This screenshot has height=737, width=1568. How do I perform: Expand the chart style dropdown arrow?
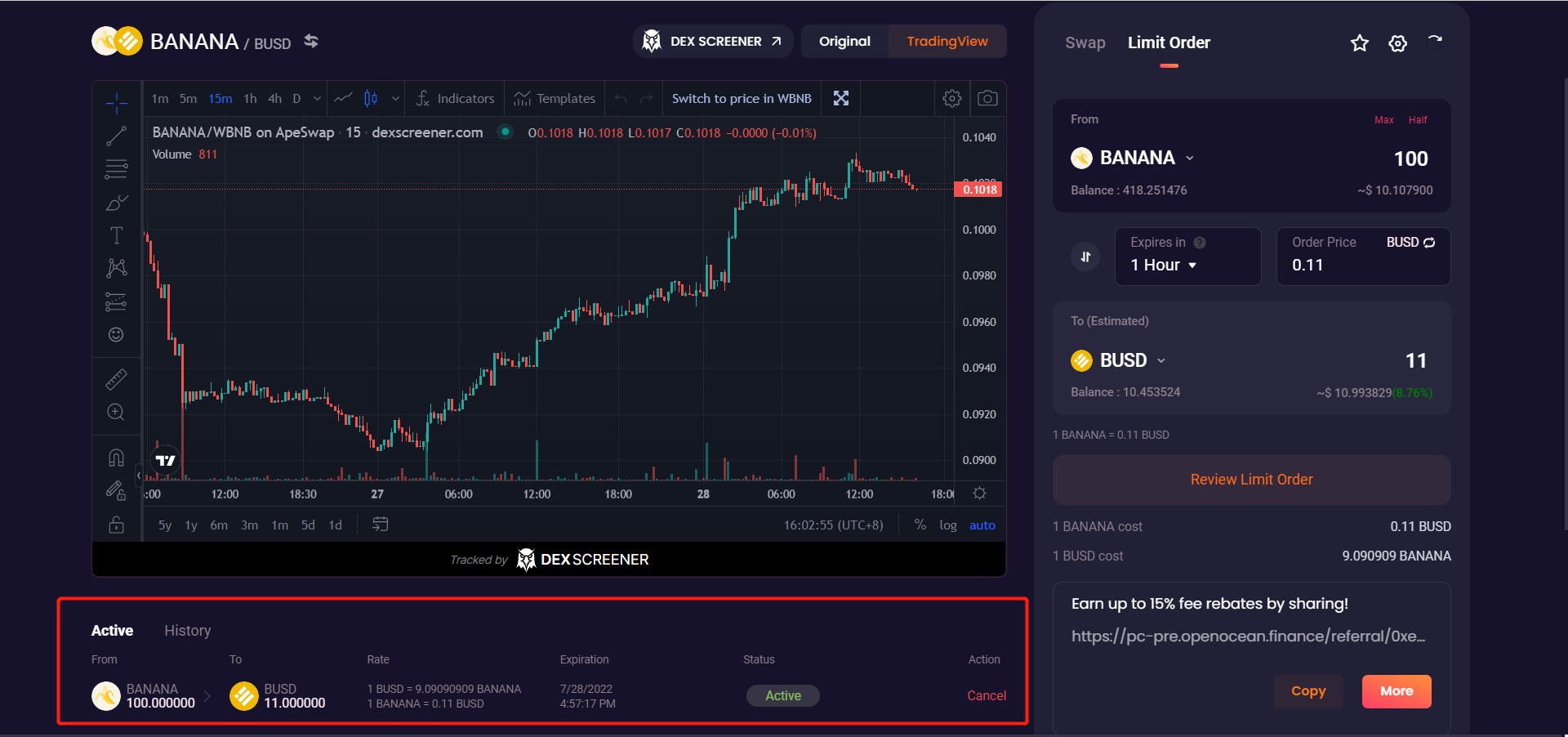point(395,99)
